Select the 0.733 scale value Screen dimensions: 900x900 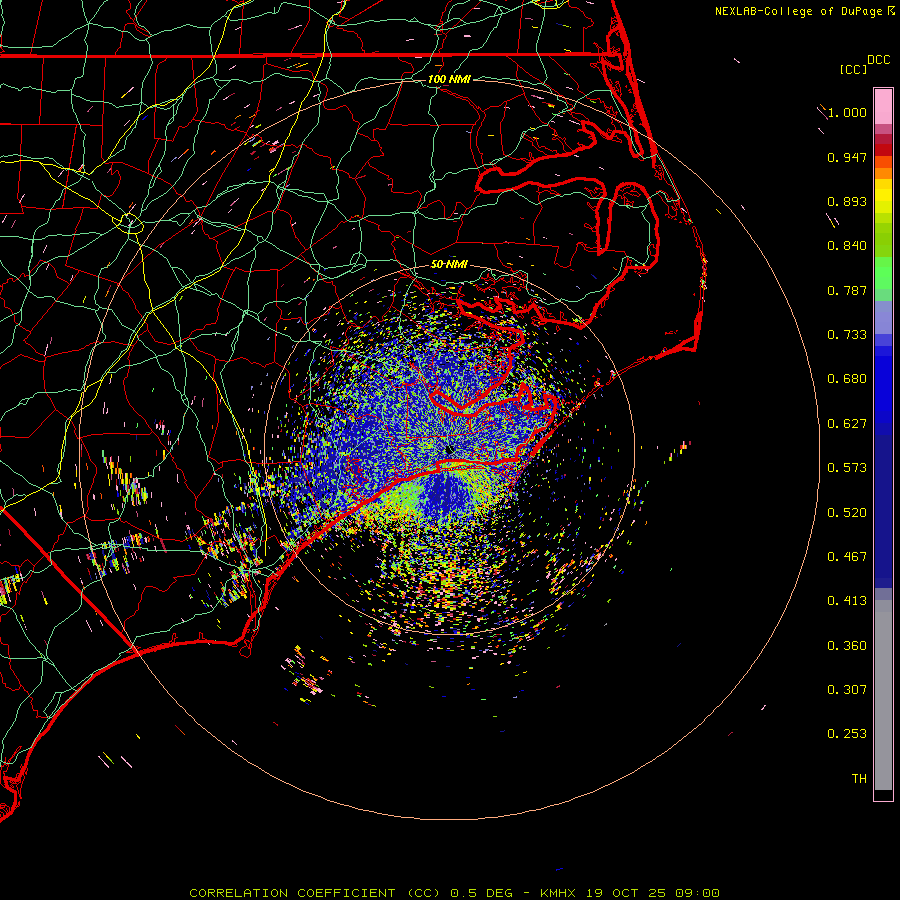coord(847,335)
